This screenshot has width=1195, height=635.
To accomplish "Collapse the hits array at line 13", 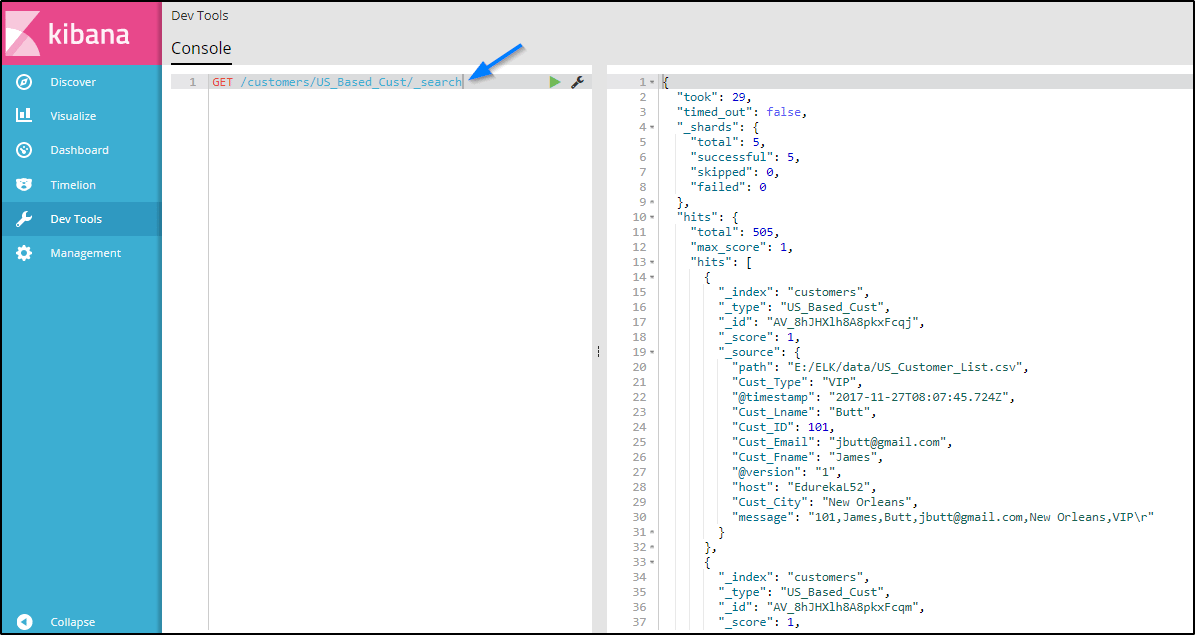I will point(652,262).
